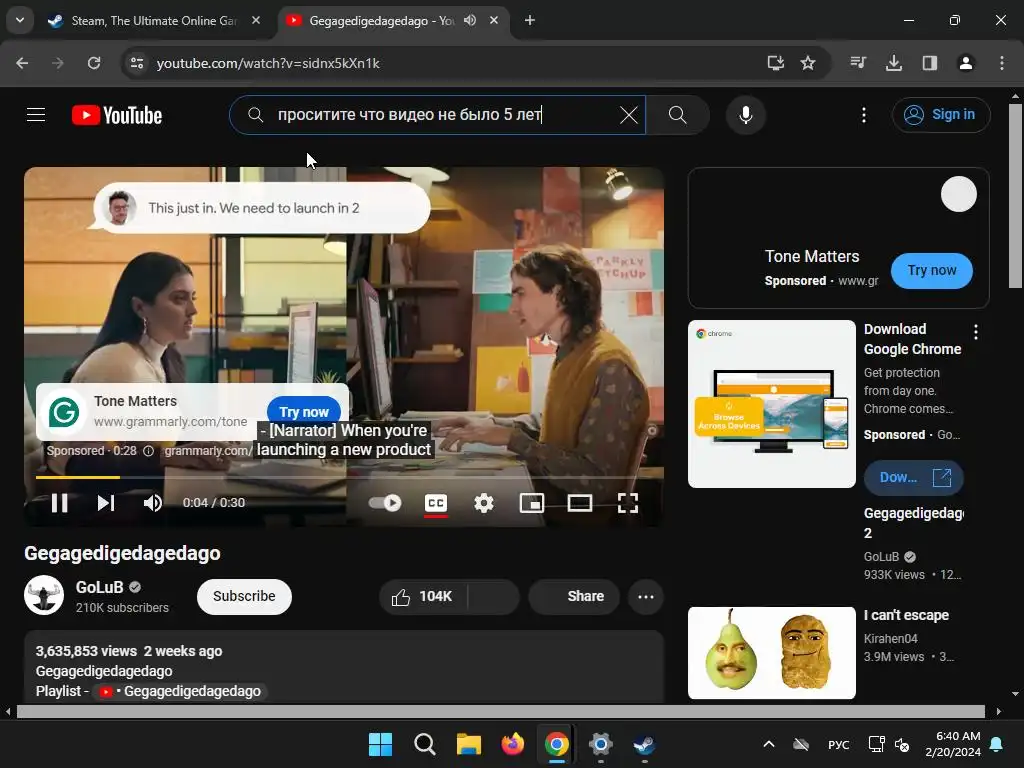Skip to the next video
The height and width of the screenshot is (768, 1024).
(x=106, y=503)
